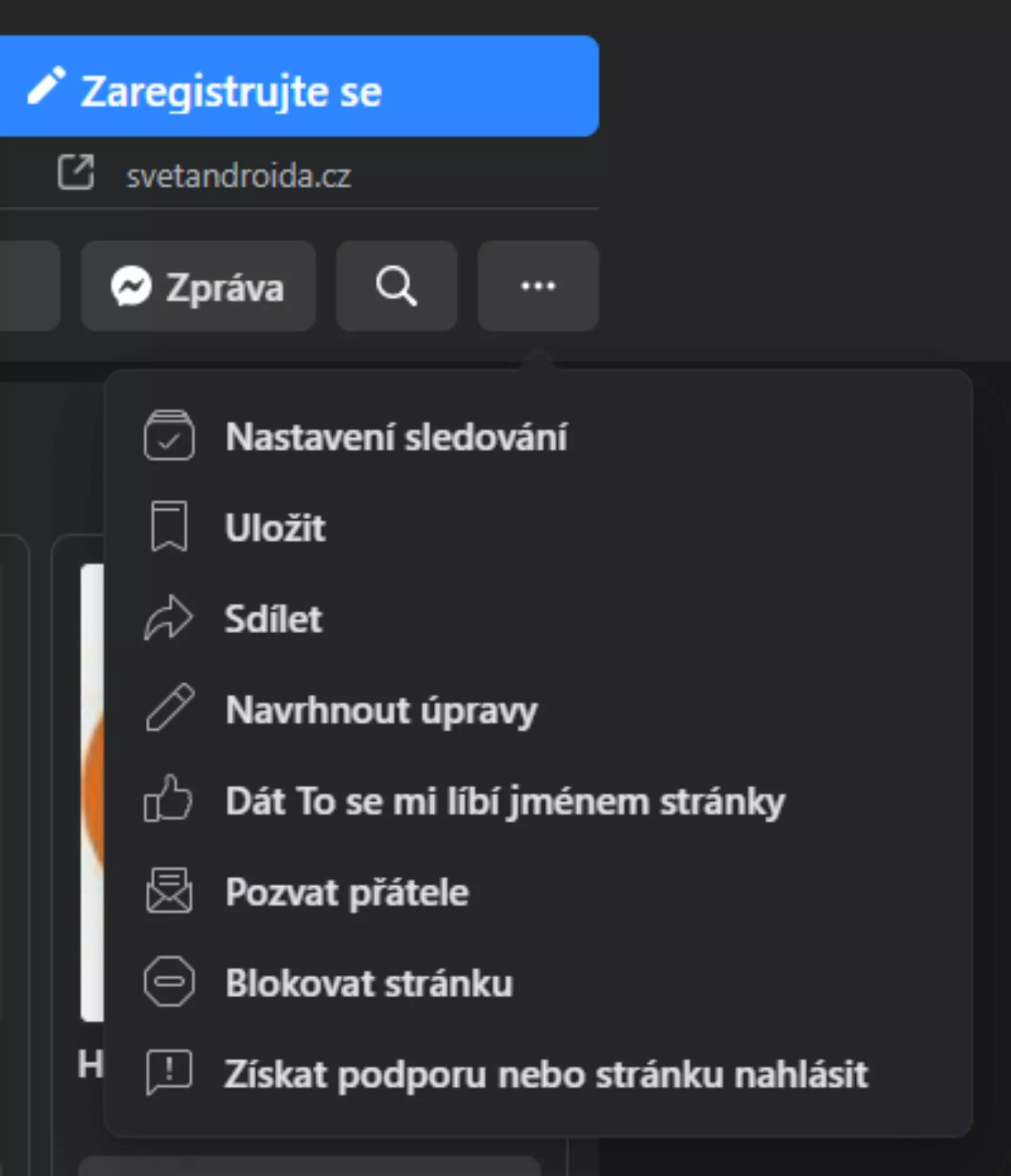Select Nastavení sledování menu item
The height and width of the screenshot is (1176, 1011).
[x=538, y=436]
